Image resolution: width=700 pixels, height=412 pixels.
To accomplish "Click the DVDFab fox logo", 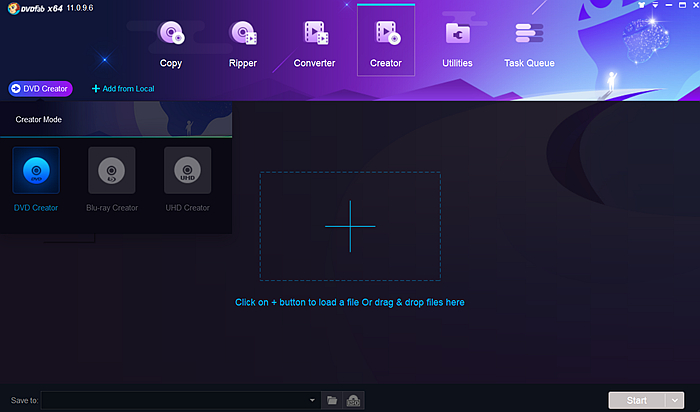I will (14, 8).
